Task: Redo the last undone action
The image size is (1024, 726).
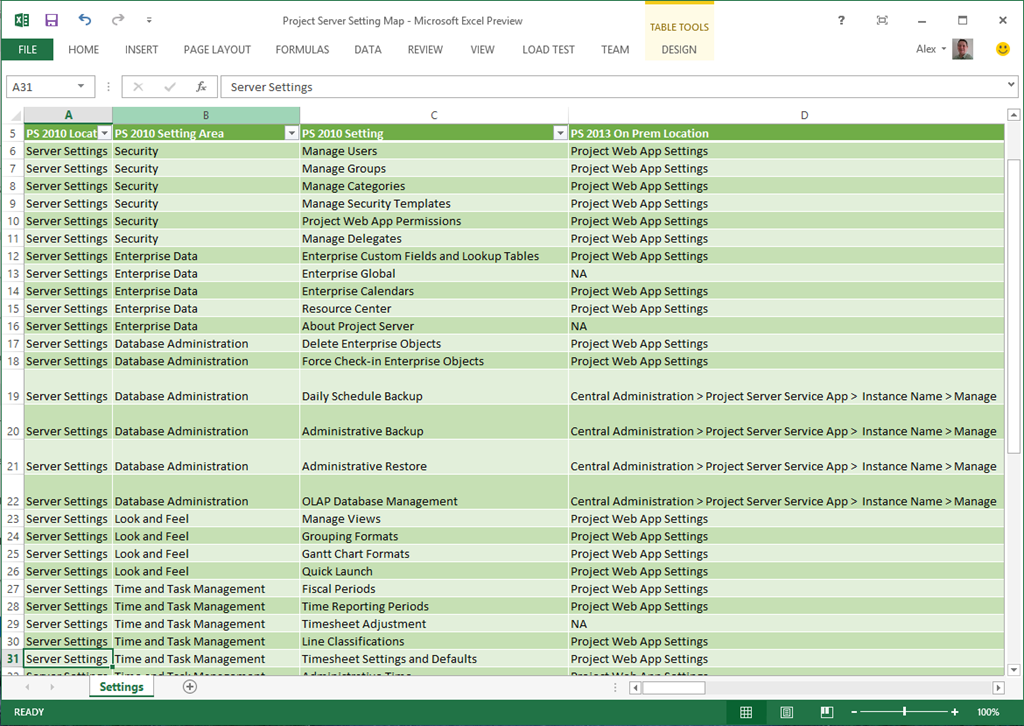Action: coord(118,20)
